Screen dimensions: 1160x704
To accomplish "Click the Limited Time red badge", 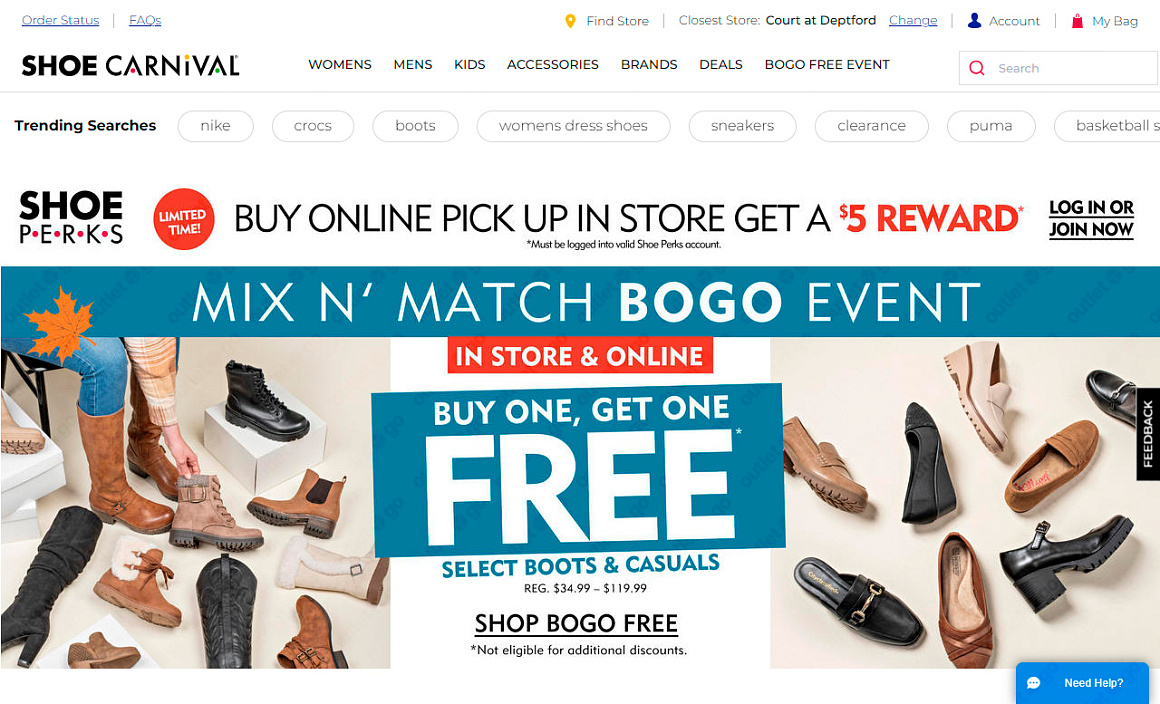I will click(x=183, y=219).
